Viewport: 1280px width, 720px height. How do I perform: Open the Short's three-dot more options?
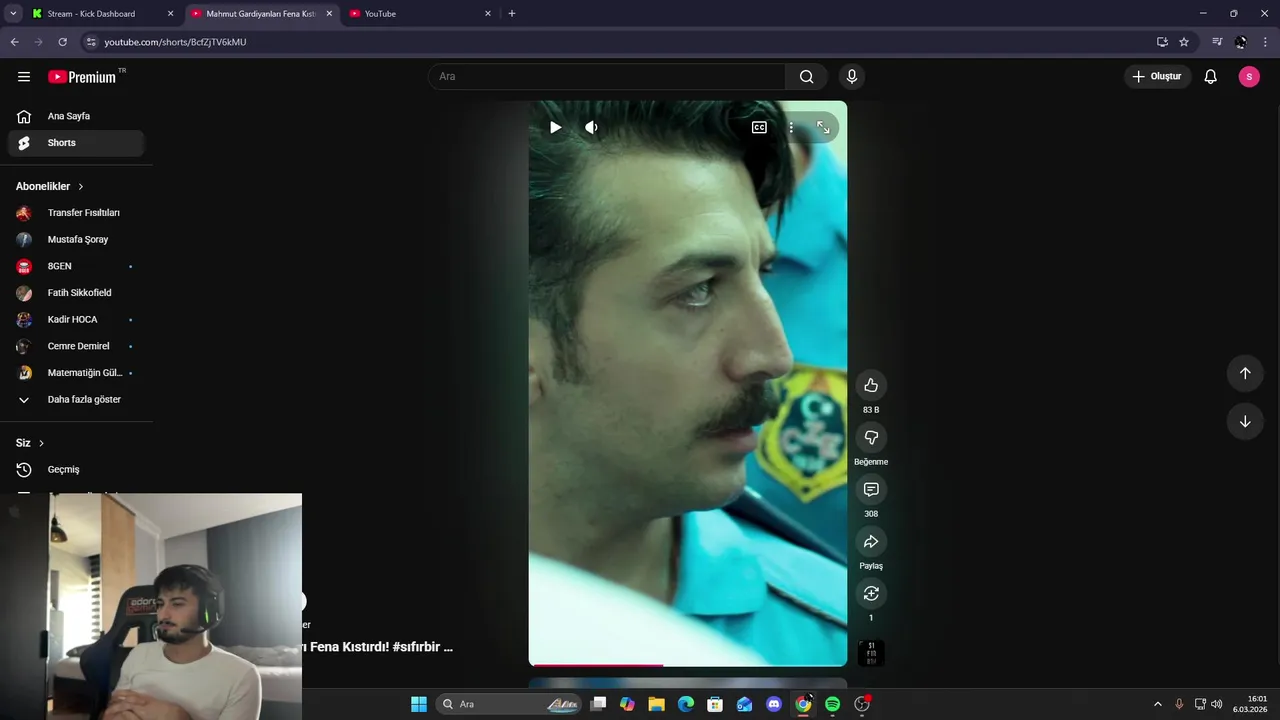pos(791,127)
